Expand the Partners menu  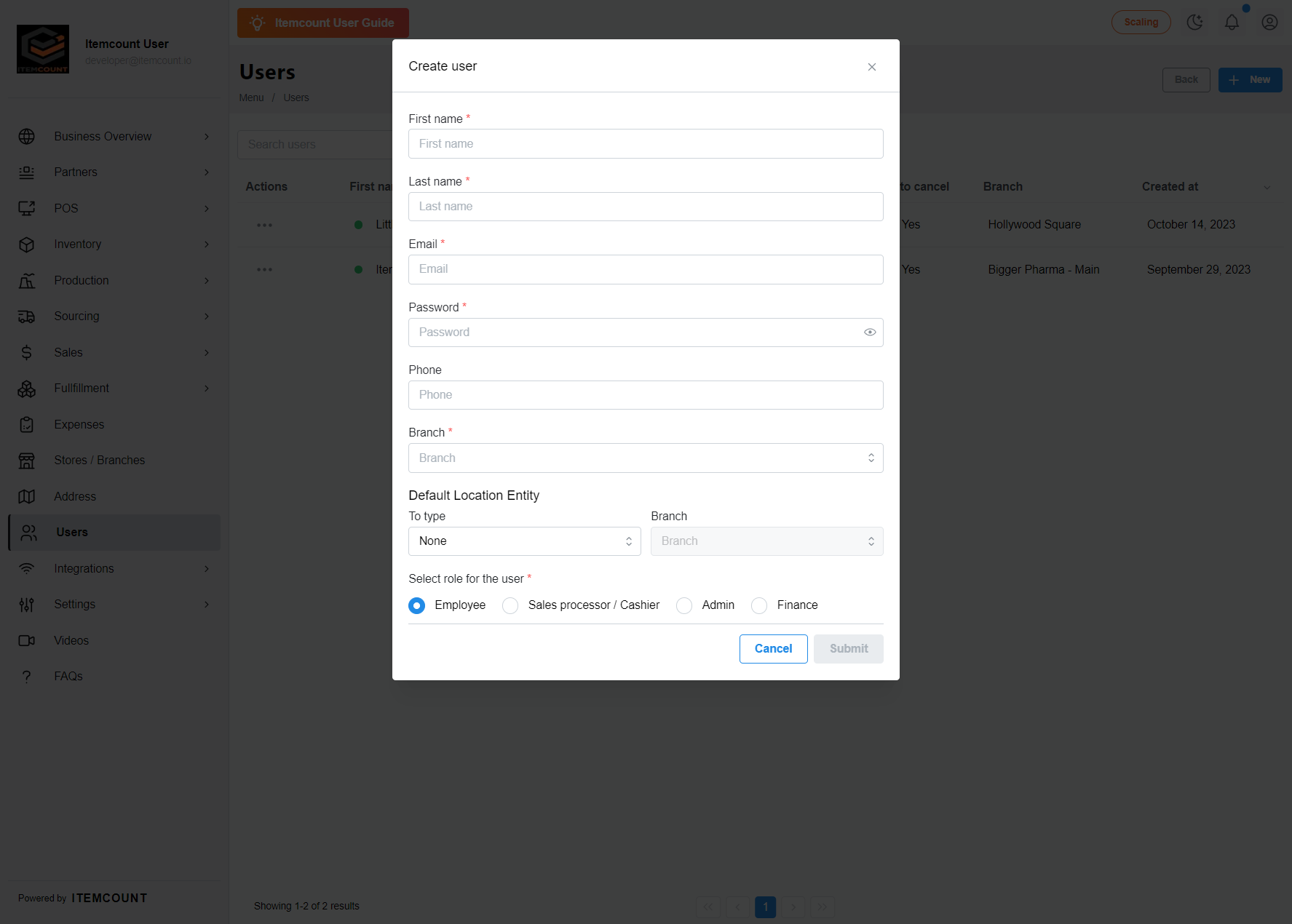tap(114, 172)
